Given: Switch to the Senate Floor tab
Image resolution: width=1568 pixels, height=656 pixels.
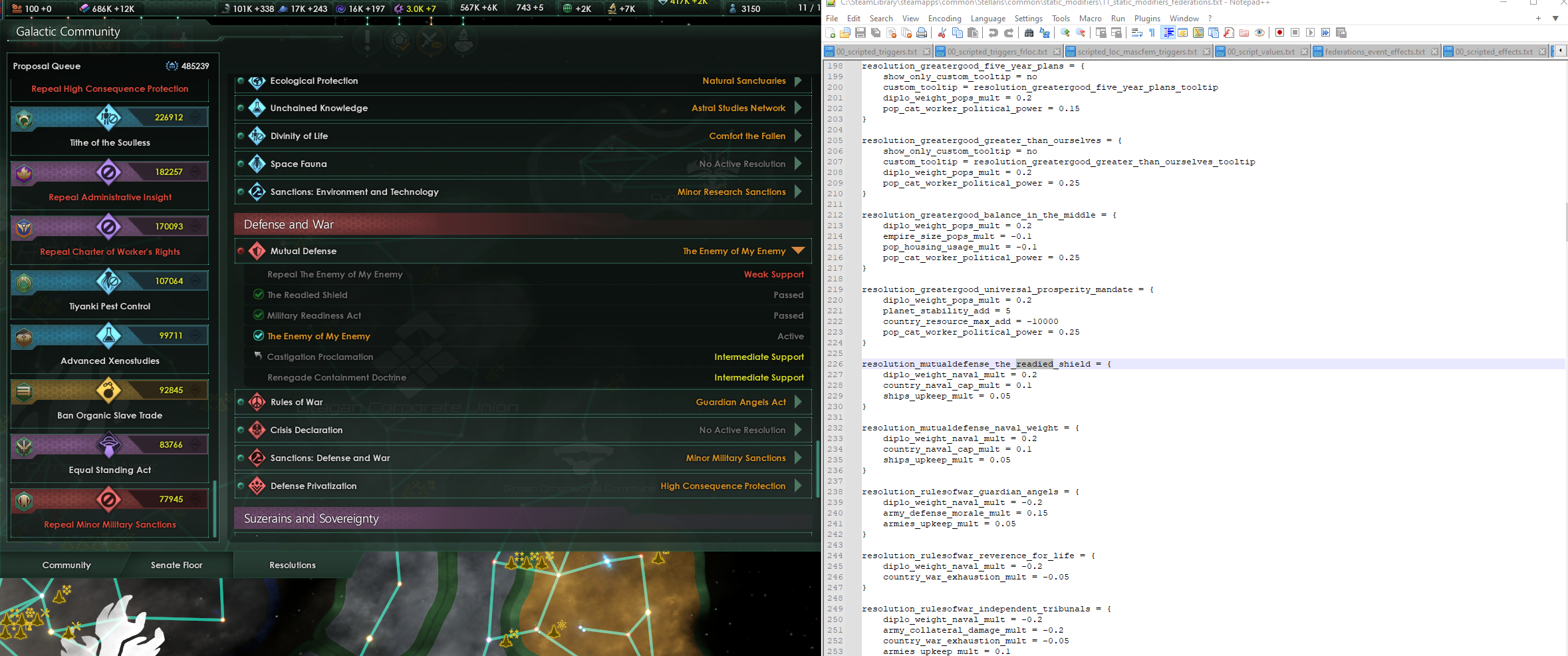Looking at the screenshot, I should (x=176, y=565).
